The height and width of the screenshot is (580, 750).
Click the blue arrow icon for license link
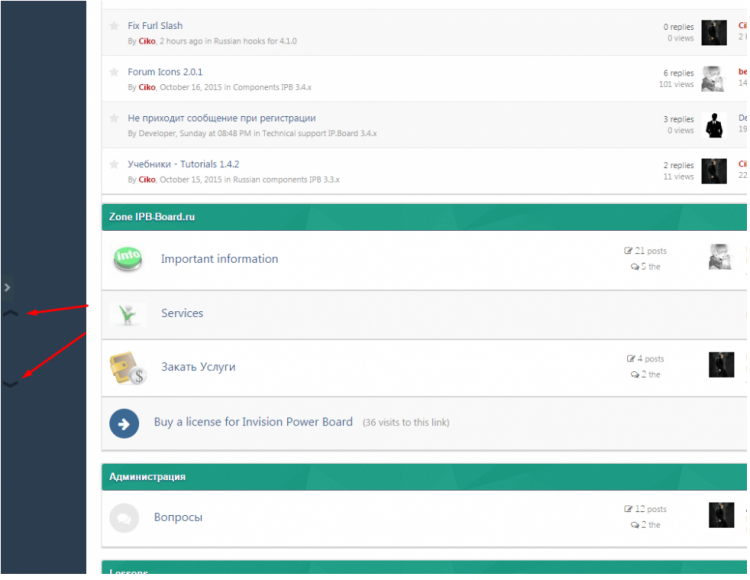pyautogui.click(x=124, y=423)
